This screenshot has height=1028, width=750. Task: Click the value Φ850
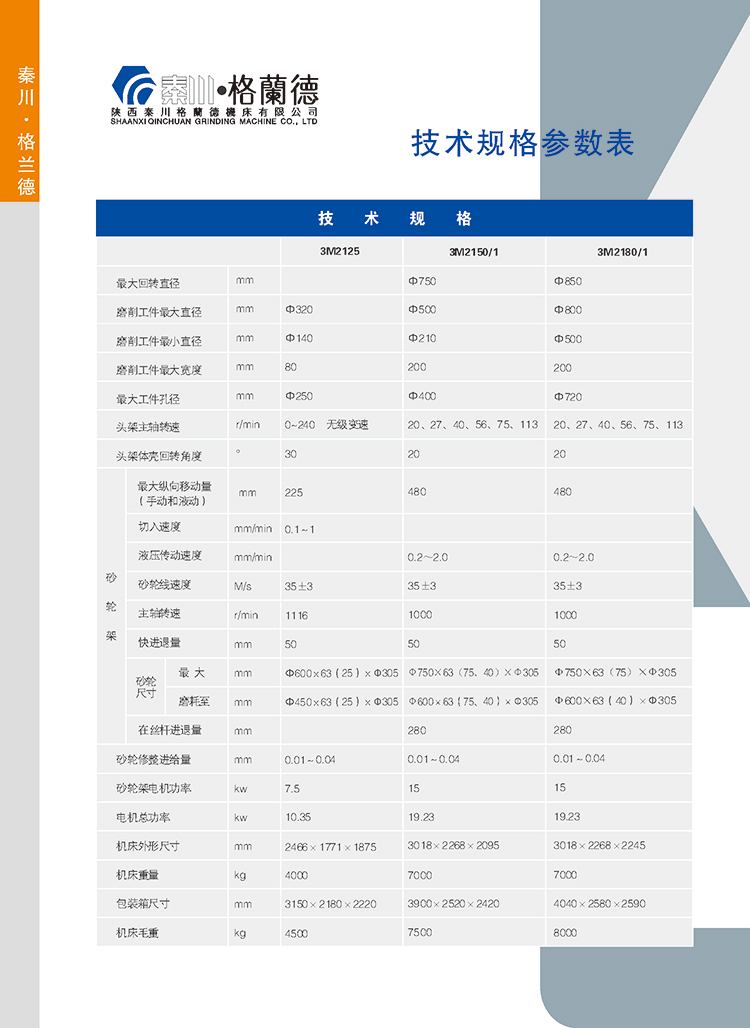pos(568,281)
